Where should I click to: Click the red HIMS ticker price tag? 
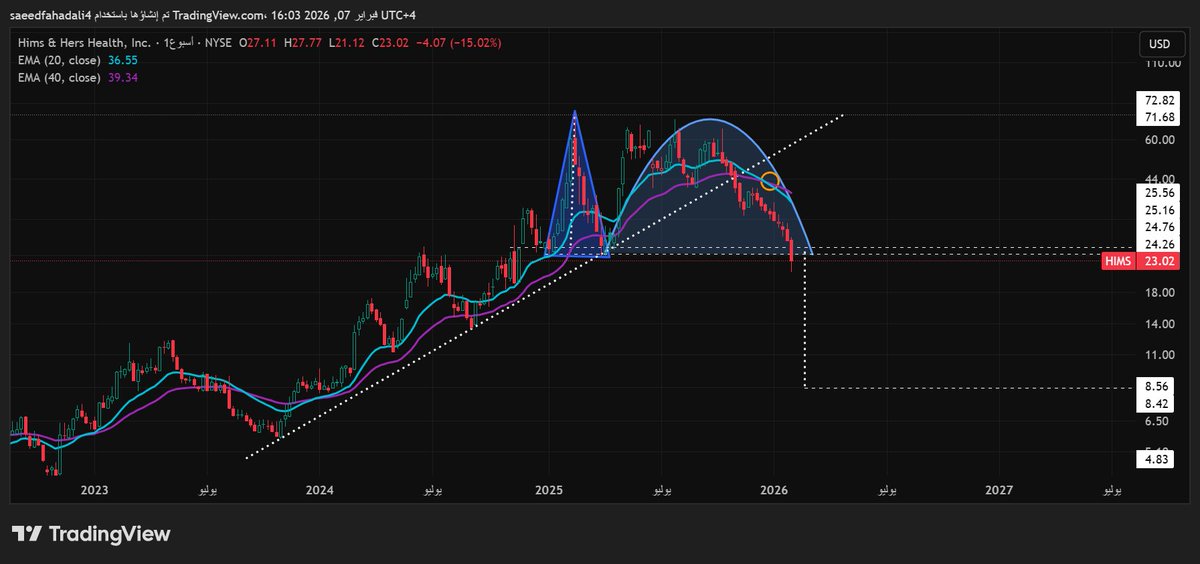point(1117,261)
